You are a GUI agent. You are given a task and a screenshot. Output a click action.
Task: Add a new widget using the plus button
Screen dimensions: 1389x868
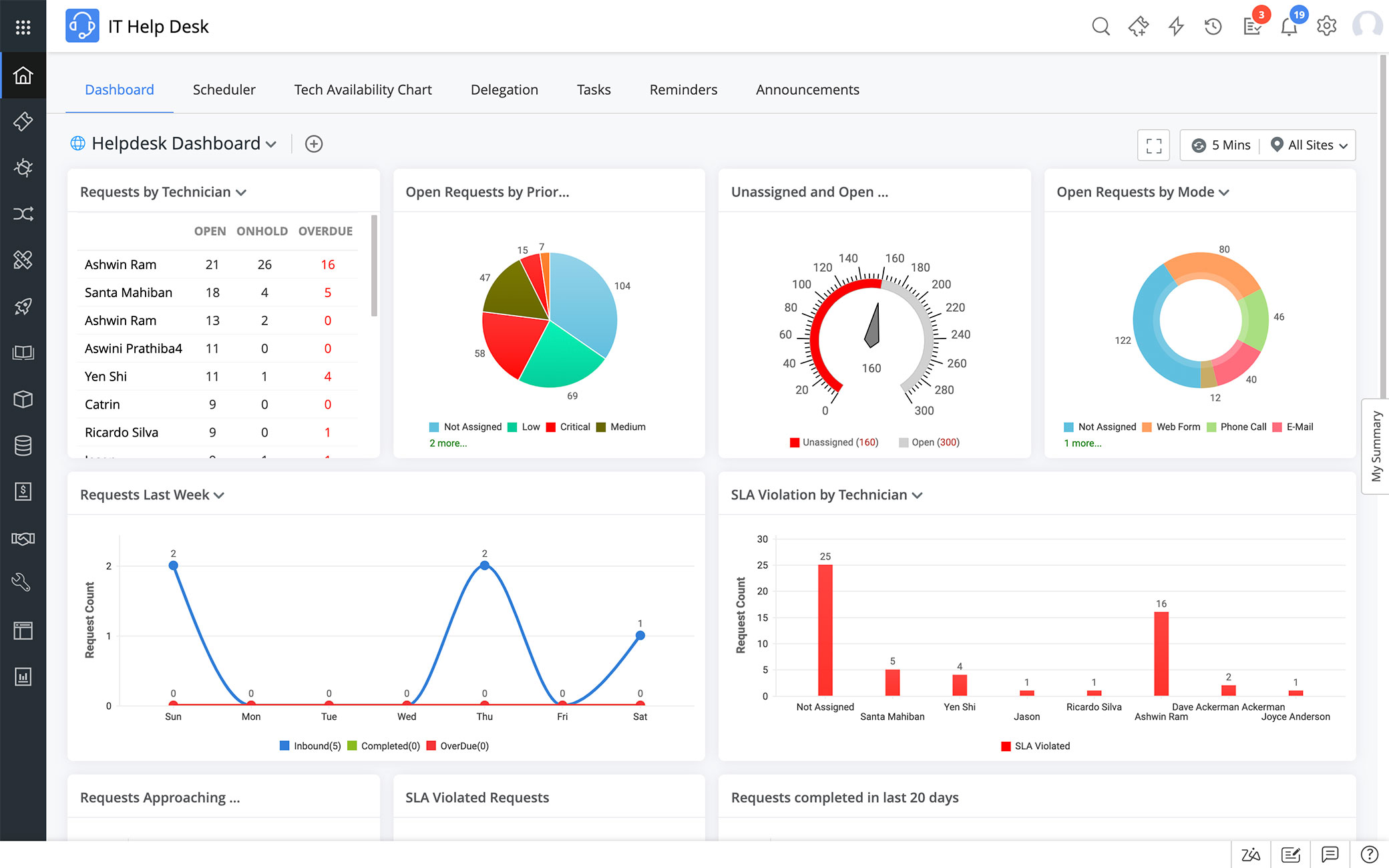coord(314,144)
